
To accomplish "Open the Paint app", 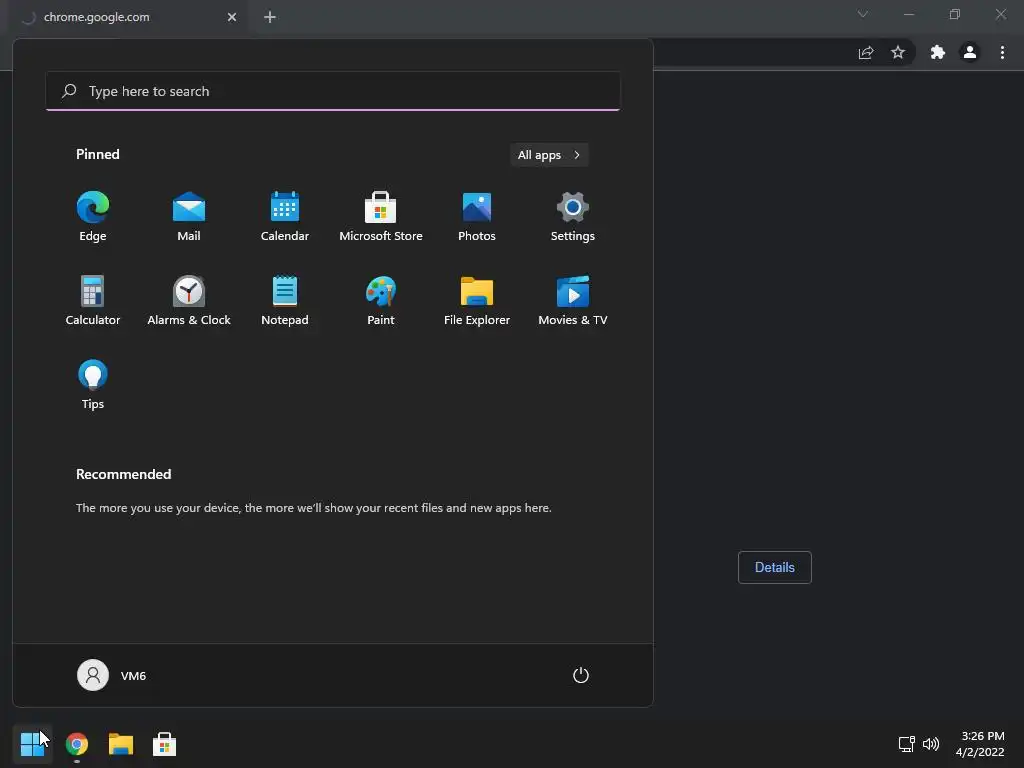I will click(x=381, y=300).
